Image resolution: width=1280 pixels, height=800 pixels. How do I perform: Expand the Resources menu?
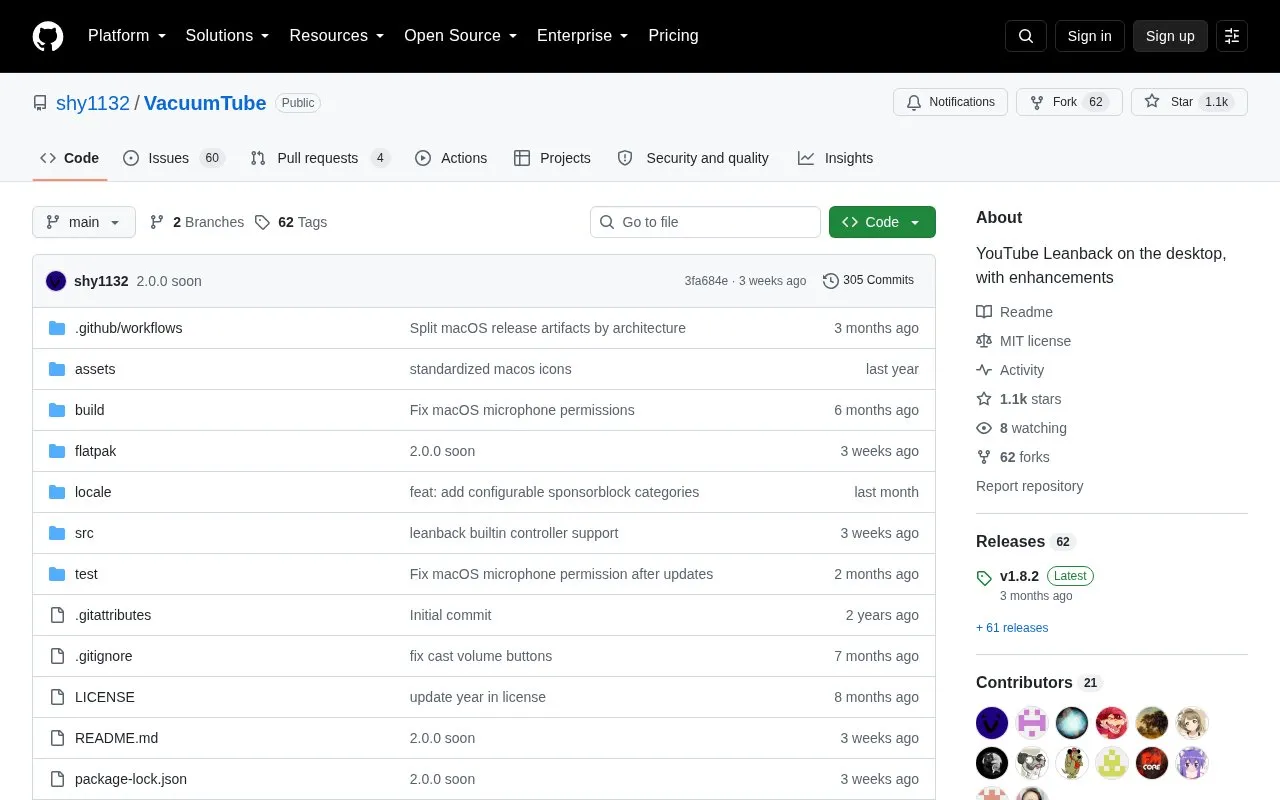click(337, 36)
